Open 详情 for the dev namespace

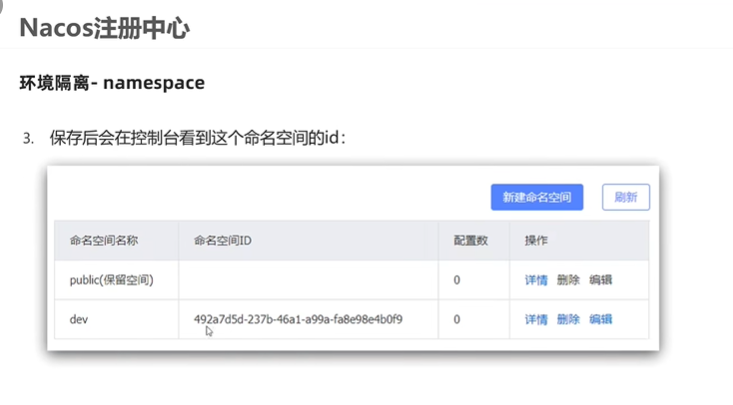pos(536,319)
